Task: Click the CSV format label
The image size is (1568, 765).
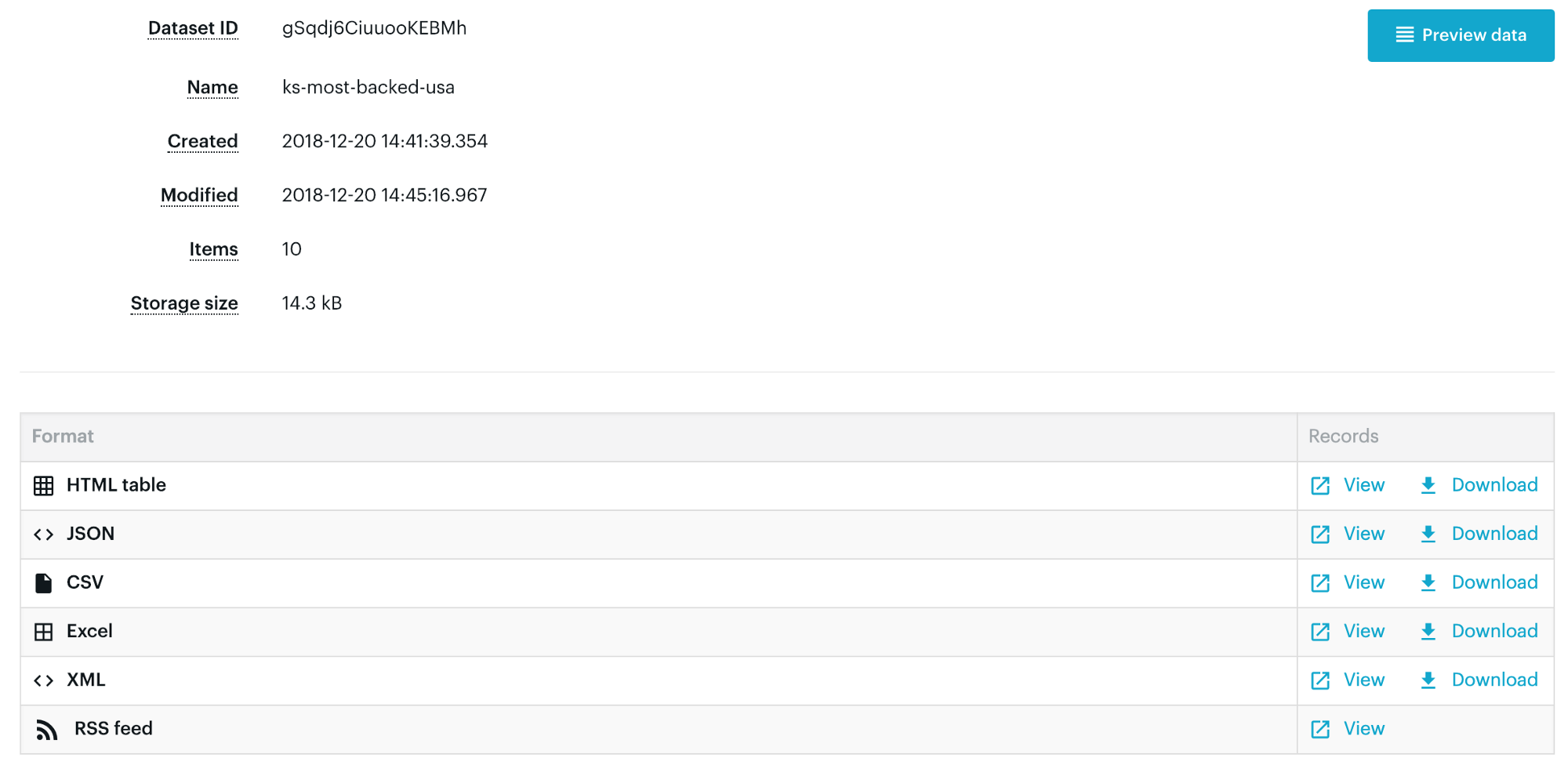Action: click(x=85, y=582)
